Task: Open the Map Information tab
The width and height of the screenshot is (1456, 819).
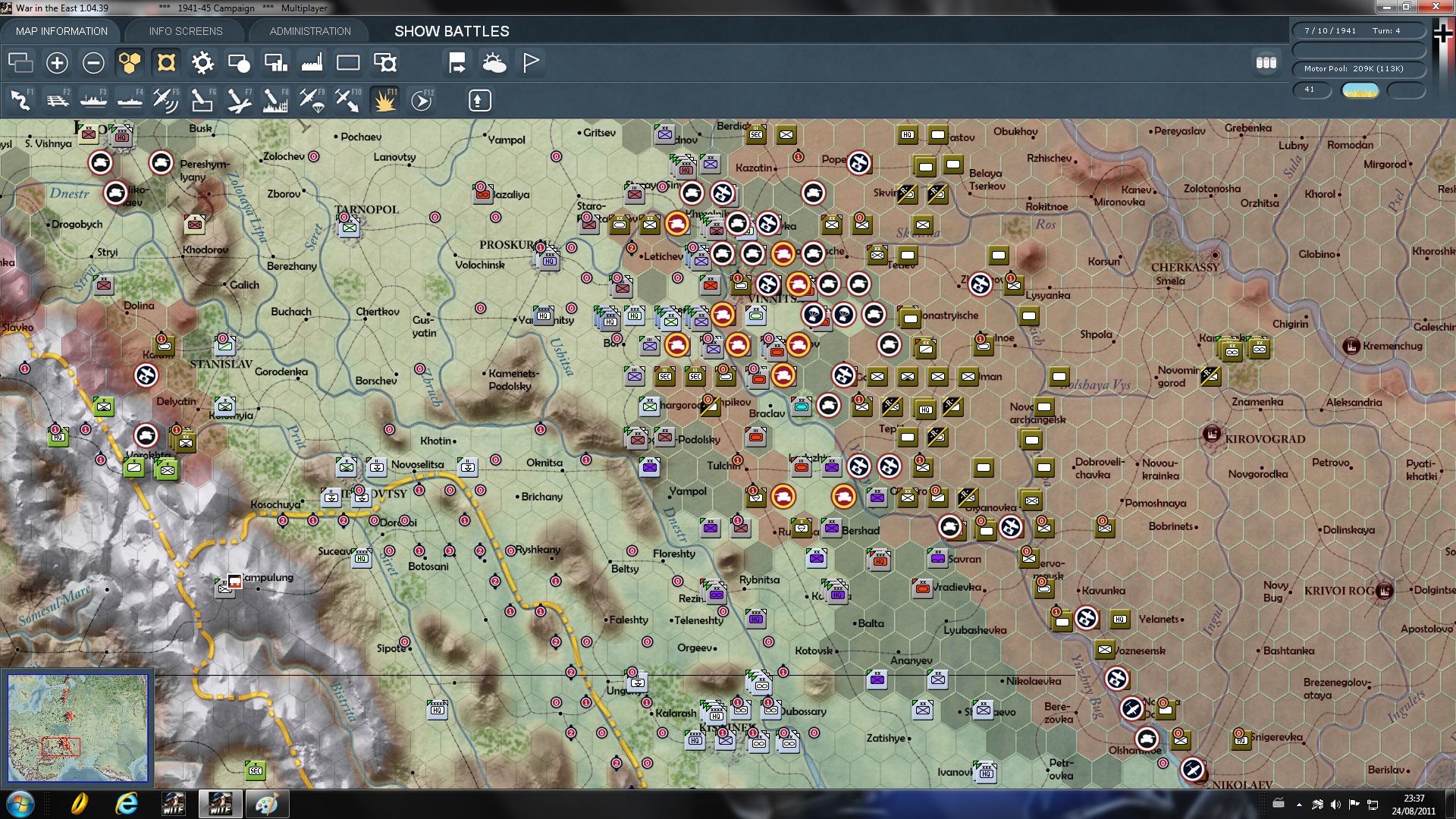Action: pos(61,31)
